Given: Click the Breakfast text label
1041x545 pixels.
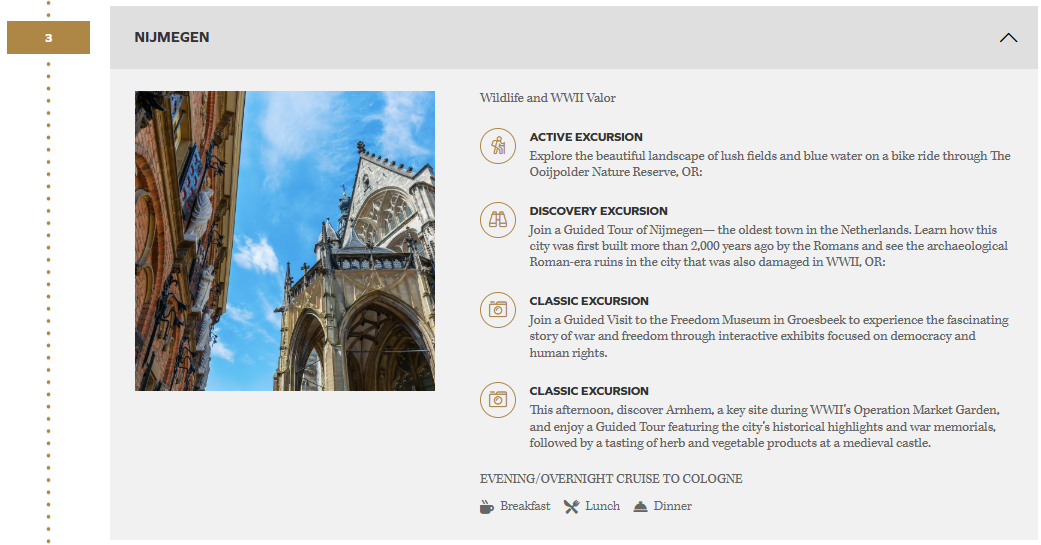Looking at the screenshot, I should coord(525,507).
